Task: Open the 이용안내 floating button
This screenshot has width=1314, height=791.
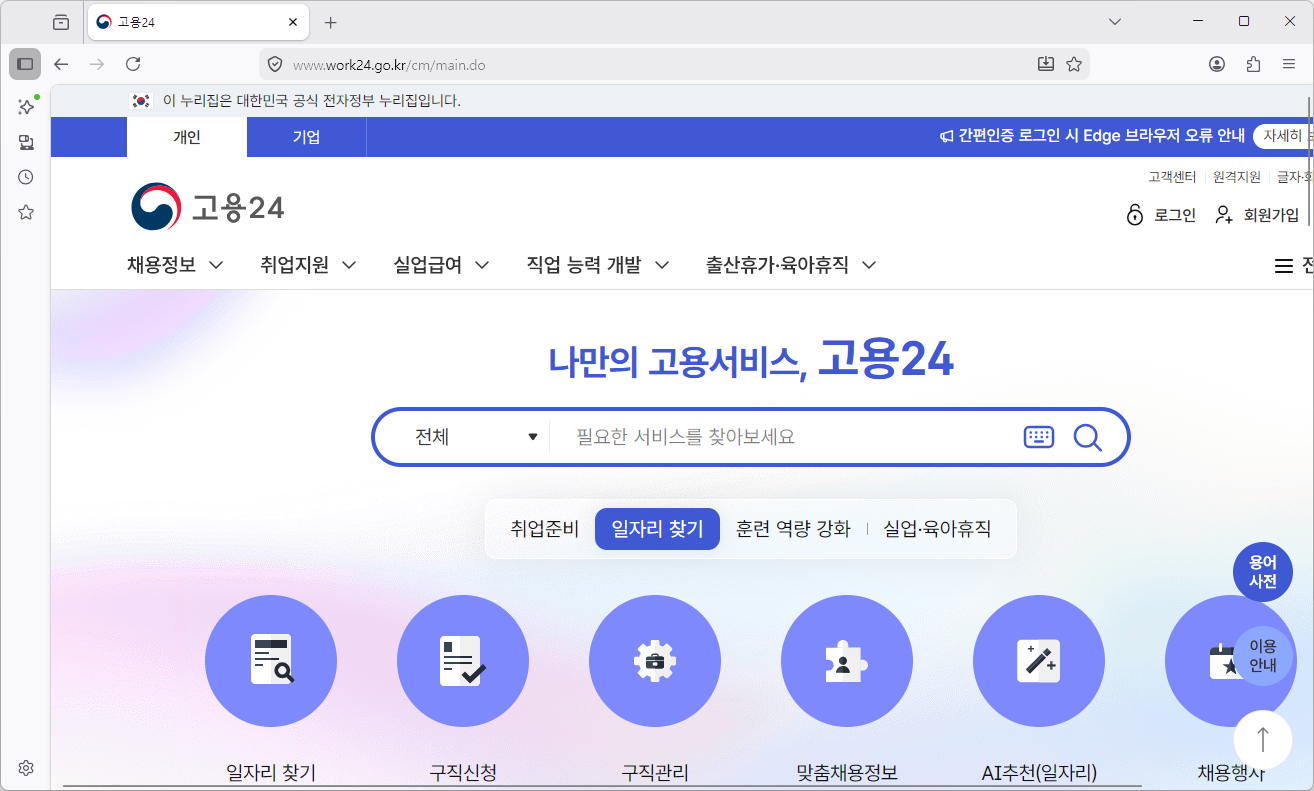Action: point(1263,655)
